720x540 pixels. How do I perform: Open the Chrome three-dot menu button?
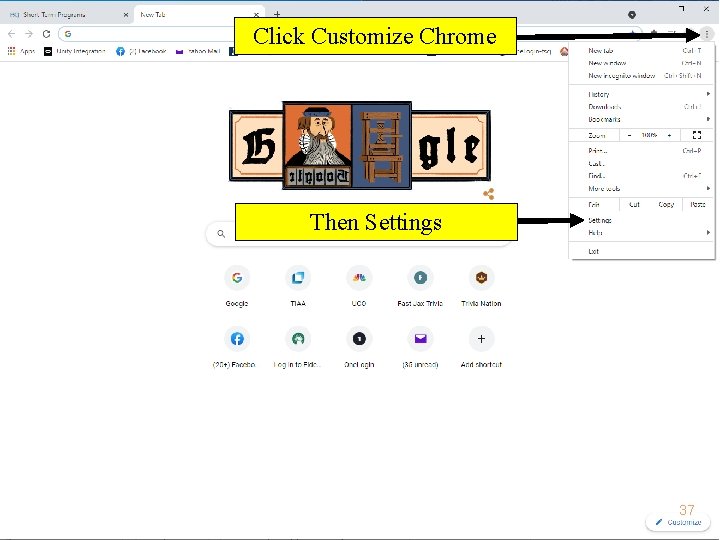tap(707, 34)
